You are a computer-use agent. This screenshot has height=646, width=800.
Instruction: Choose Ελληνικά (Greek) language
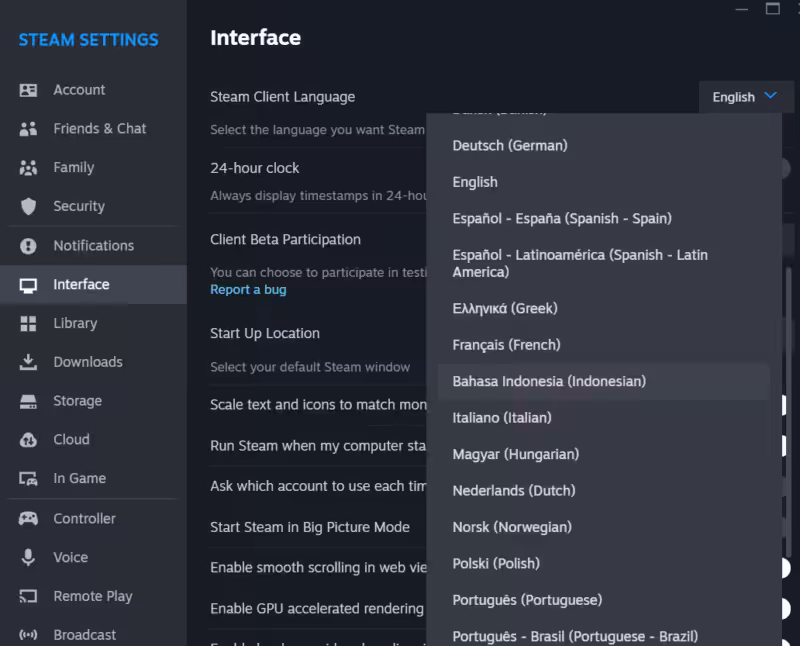tap(604, 309)
